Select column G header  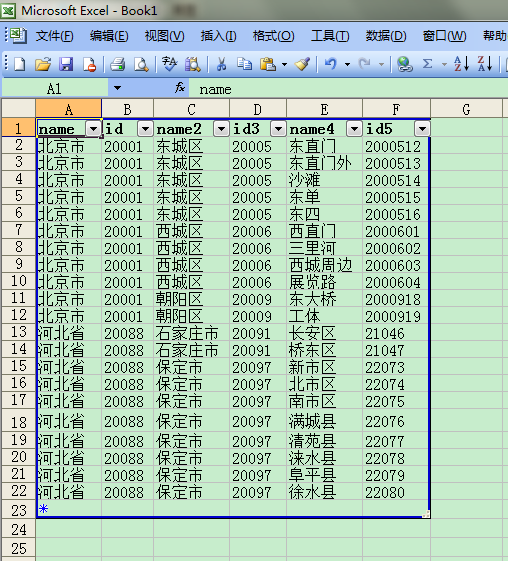pyautogui.click(x=466, y=109)
